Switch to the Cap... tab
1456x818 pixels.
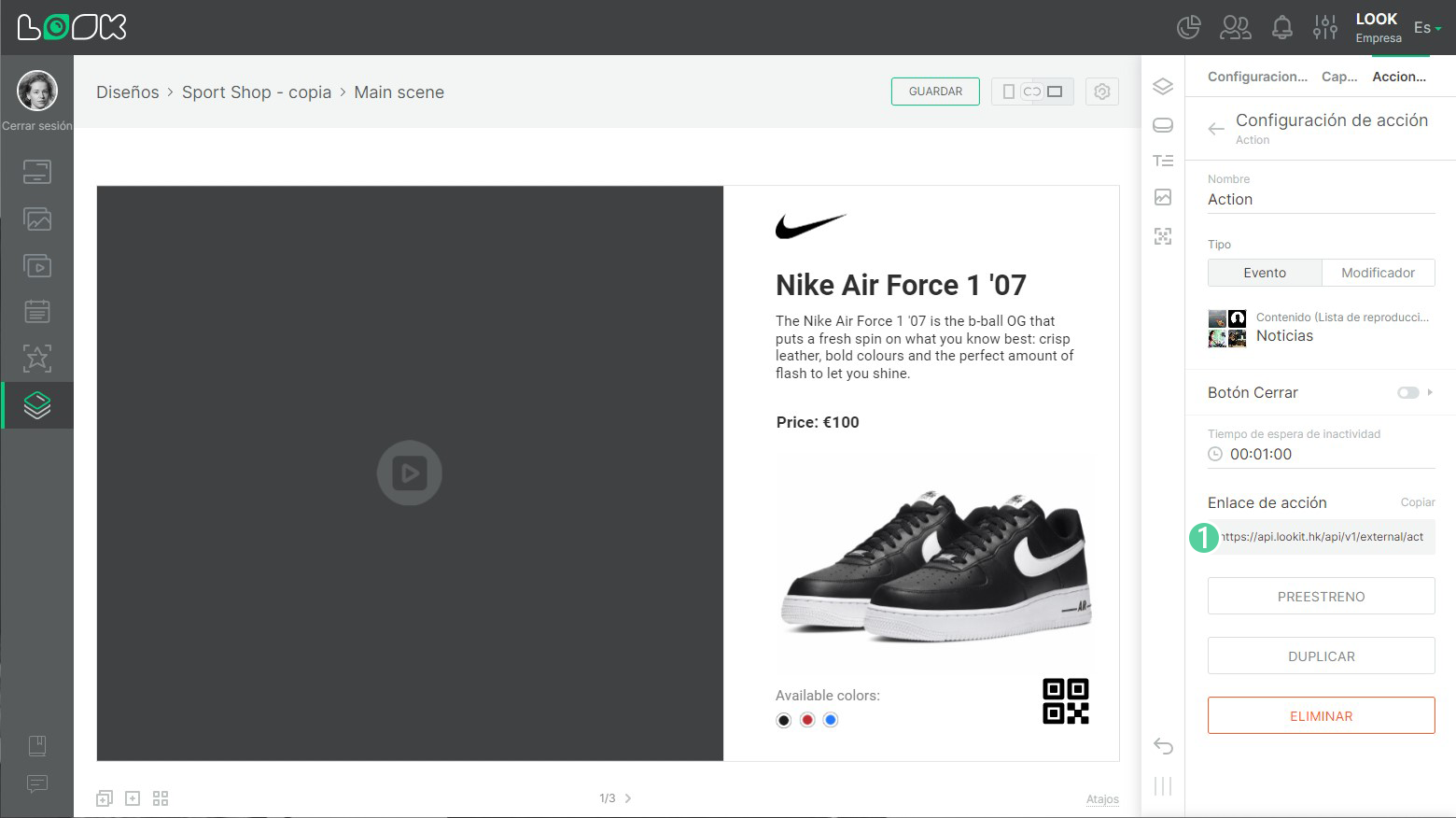tap(1339, 77)
